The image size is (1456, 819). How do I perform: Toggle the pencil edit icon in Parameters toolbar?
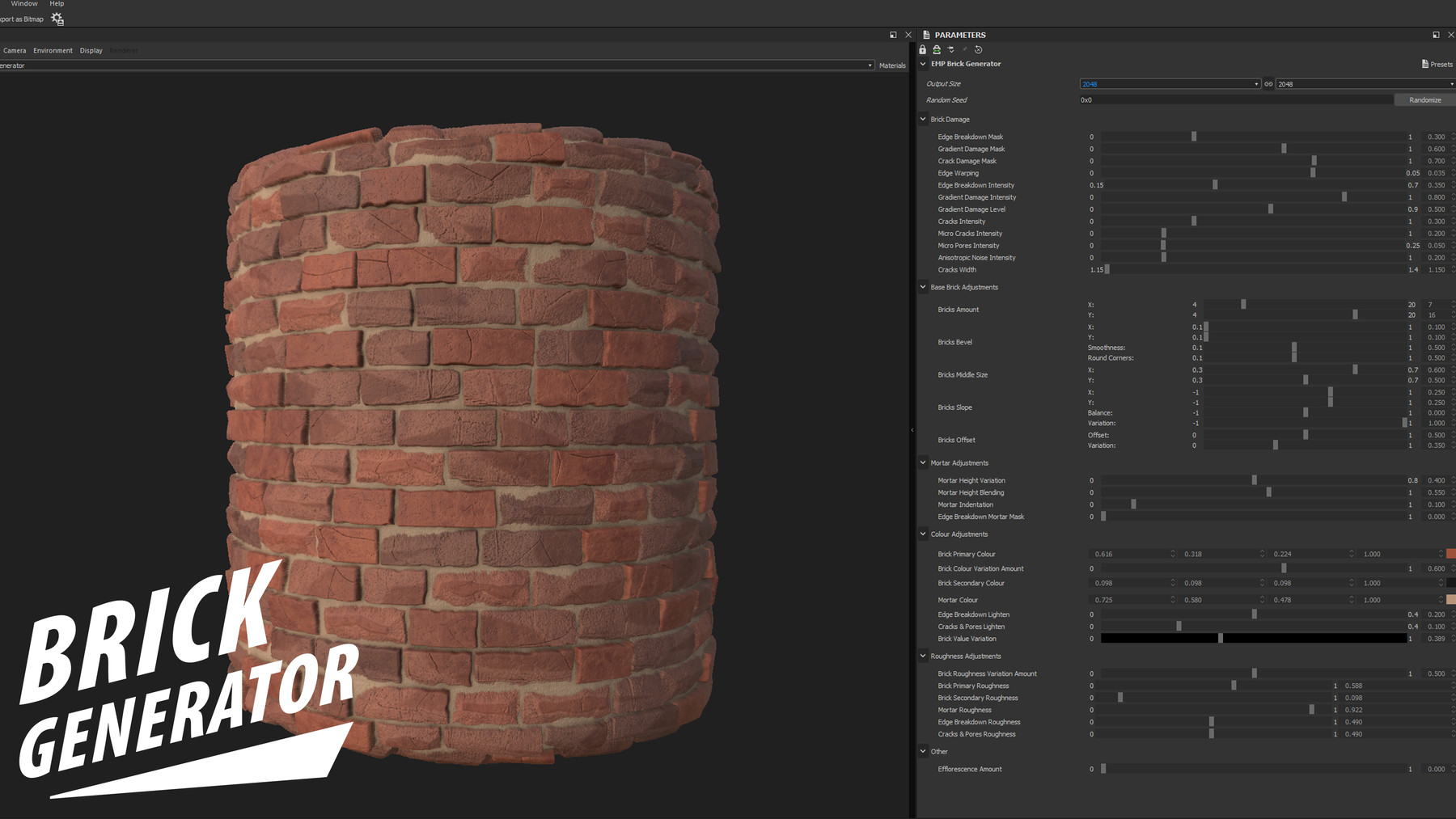click(x=964, y=49)
